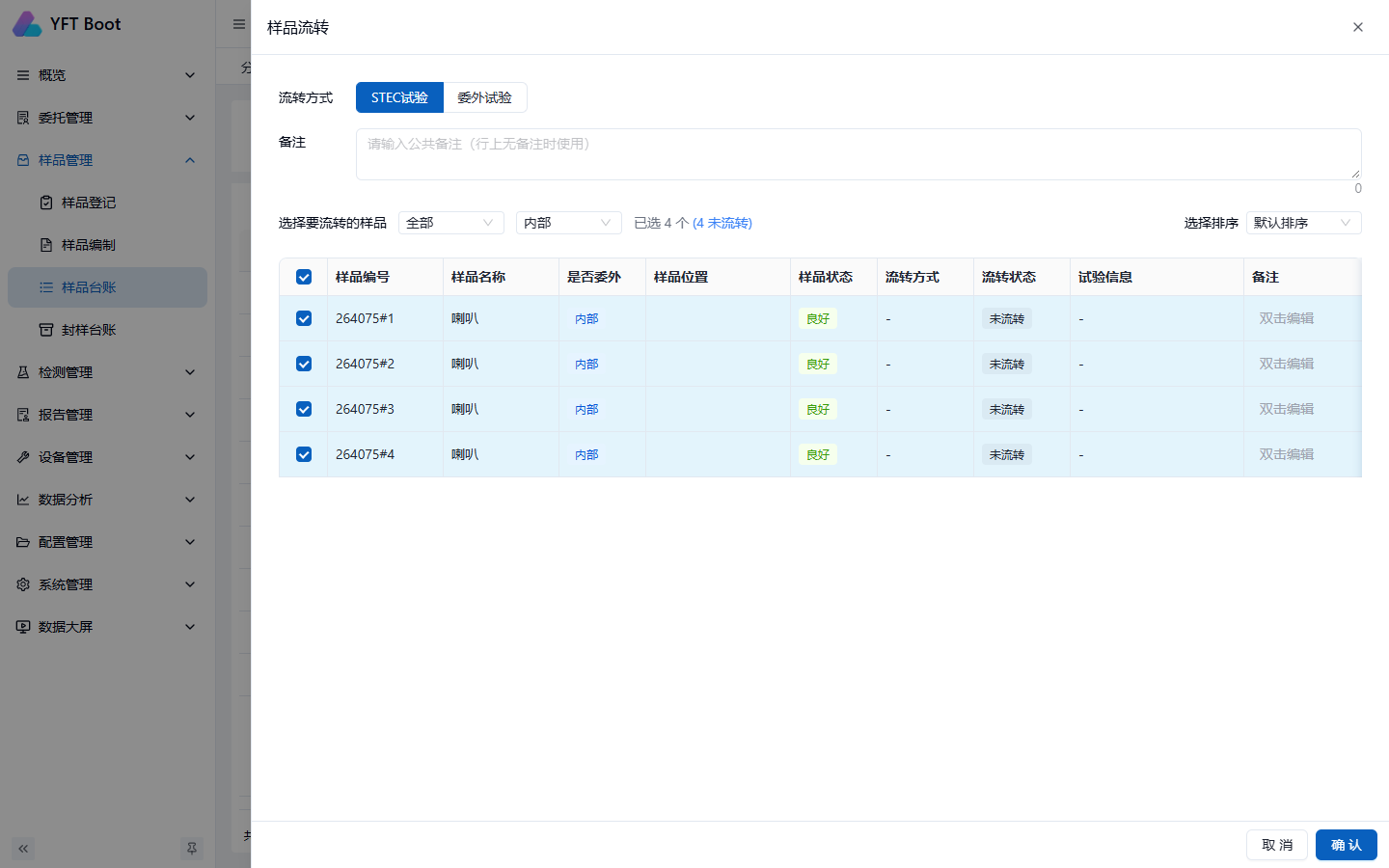Expand the 报告管理 menu chevron
Image resolution: width=1389 pixels, height=868 pixels.
click(x=190, y=415)
